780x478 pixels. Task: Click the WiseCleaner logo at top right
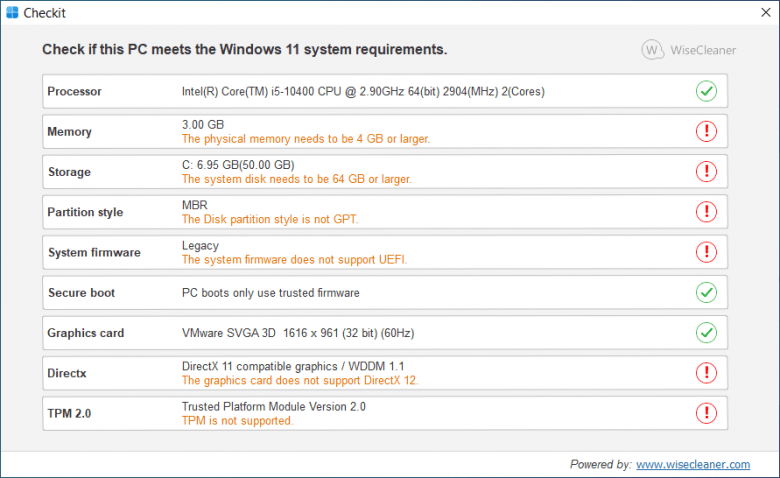point(689,50)
